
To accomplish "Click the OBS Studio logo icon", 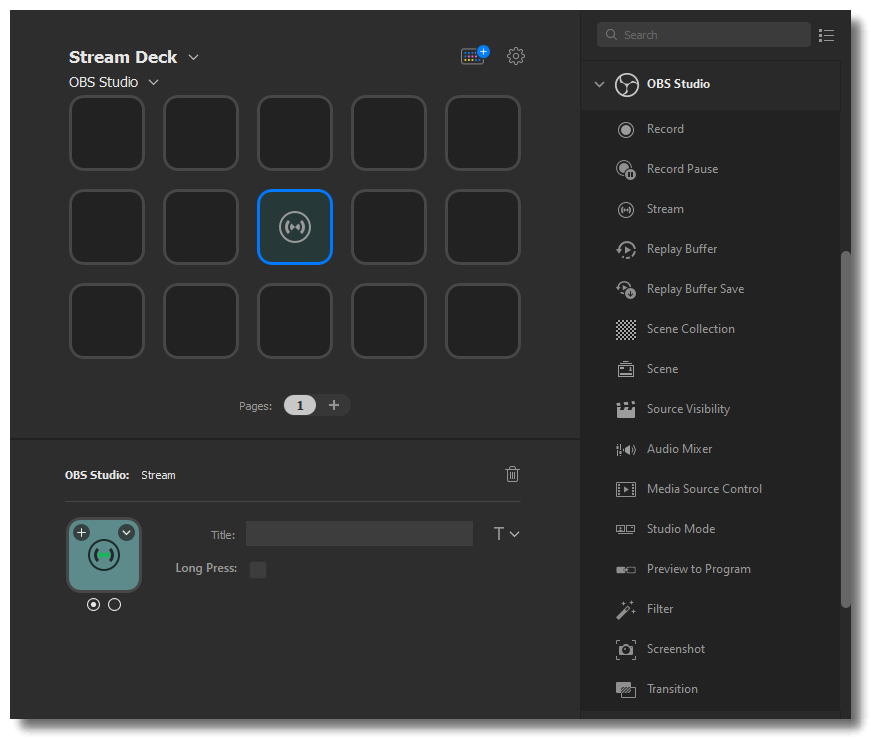I will (627, 85).
